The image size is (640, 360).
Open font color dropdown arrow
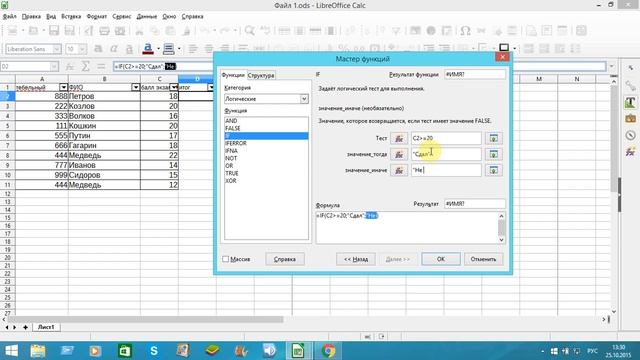tap(158, 49)
